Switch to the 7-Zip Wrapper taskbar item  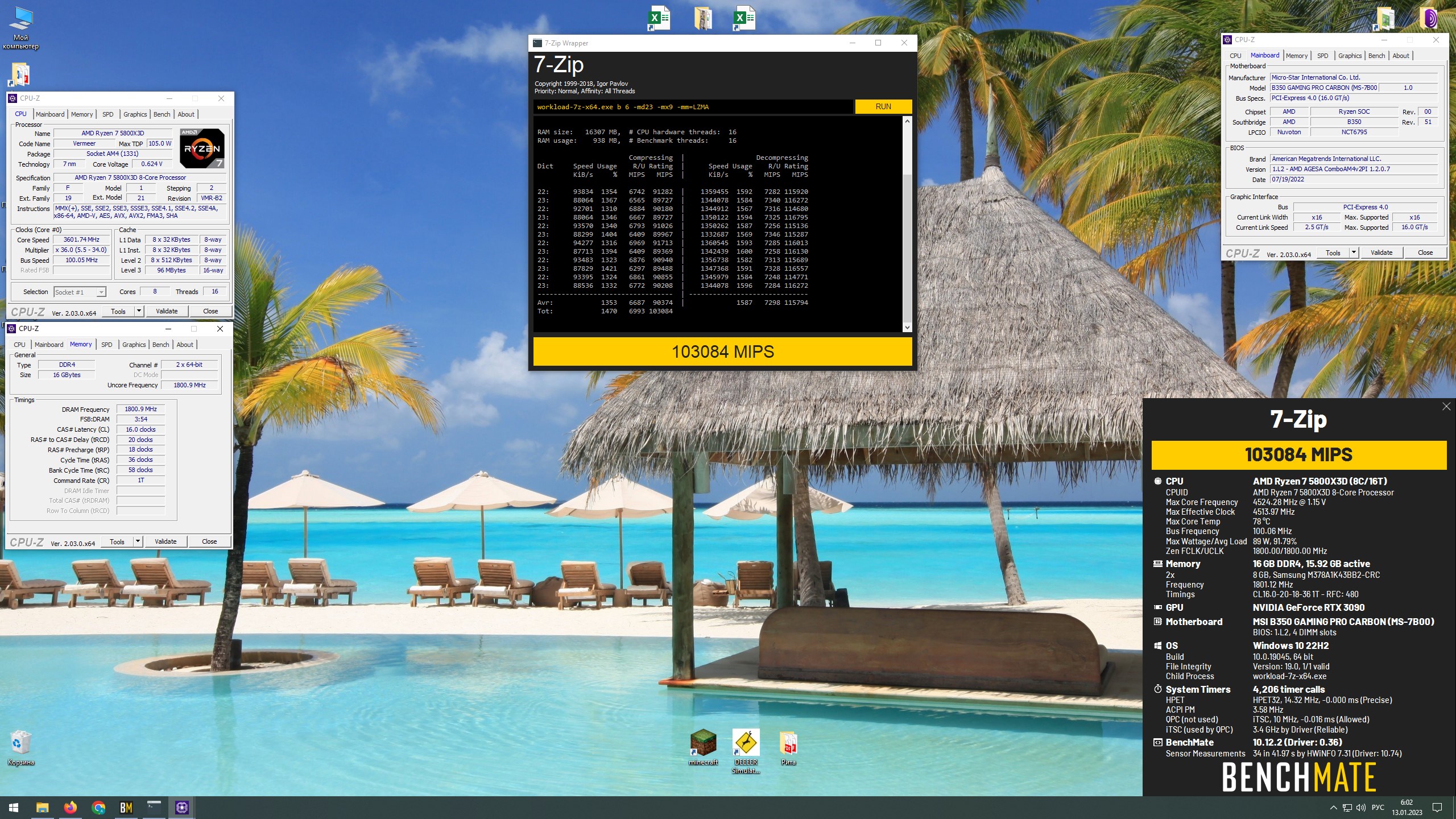click(154, 807)
